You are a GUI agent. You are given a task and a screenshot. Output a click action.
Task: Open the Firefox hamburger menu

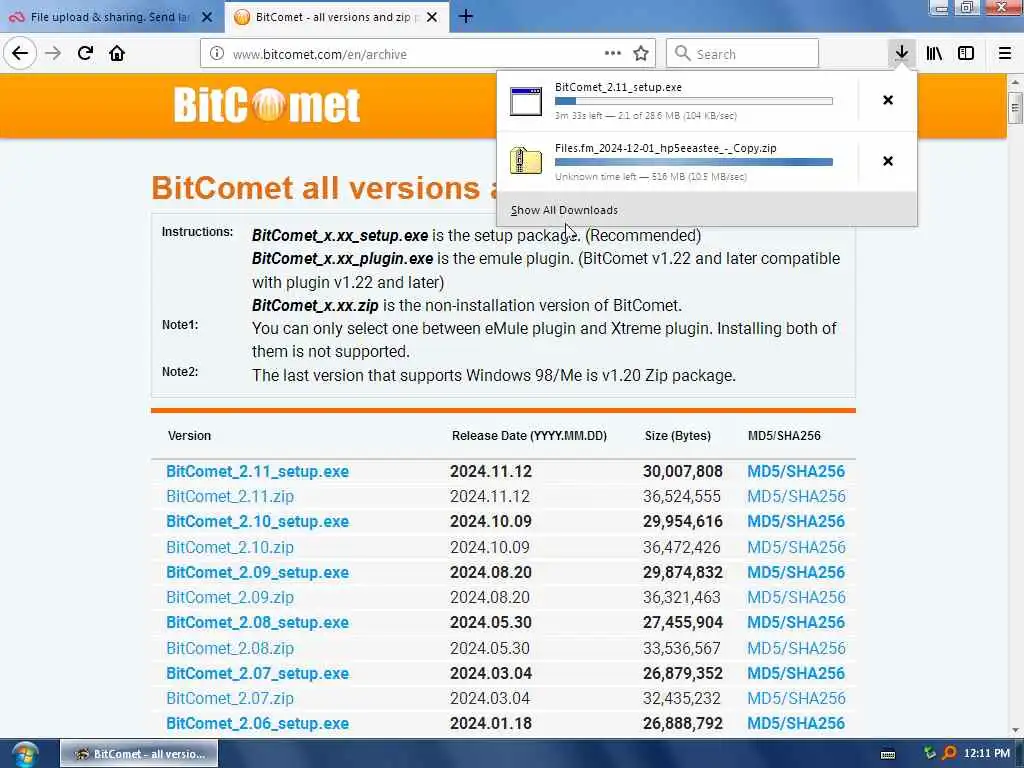1004,54
